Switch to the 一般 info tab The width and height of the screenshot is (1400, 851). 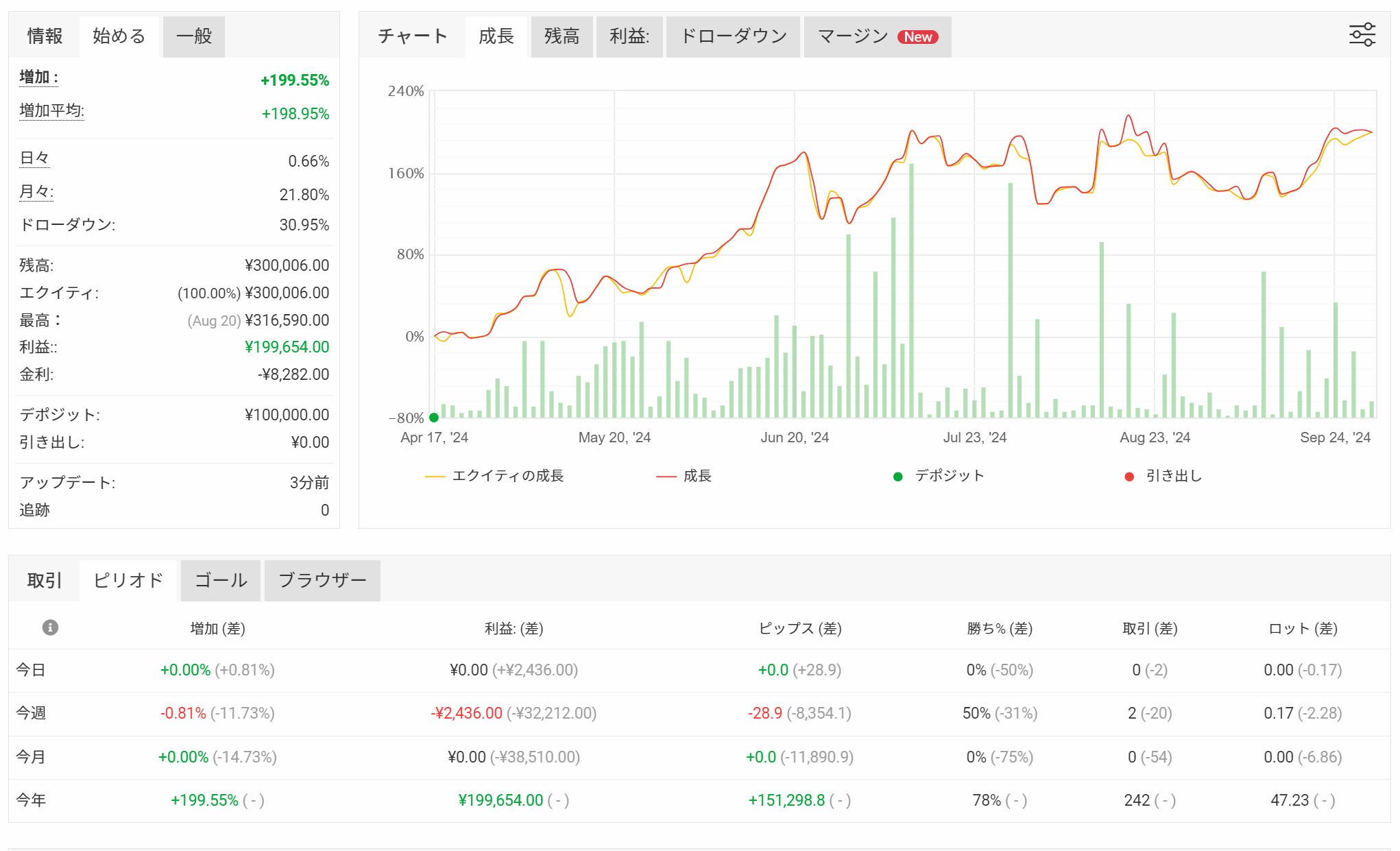tap(194, 36)
